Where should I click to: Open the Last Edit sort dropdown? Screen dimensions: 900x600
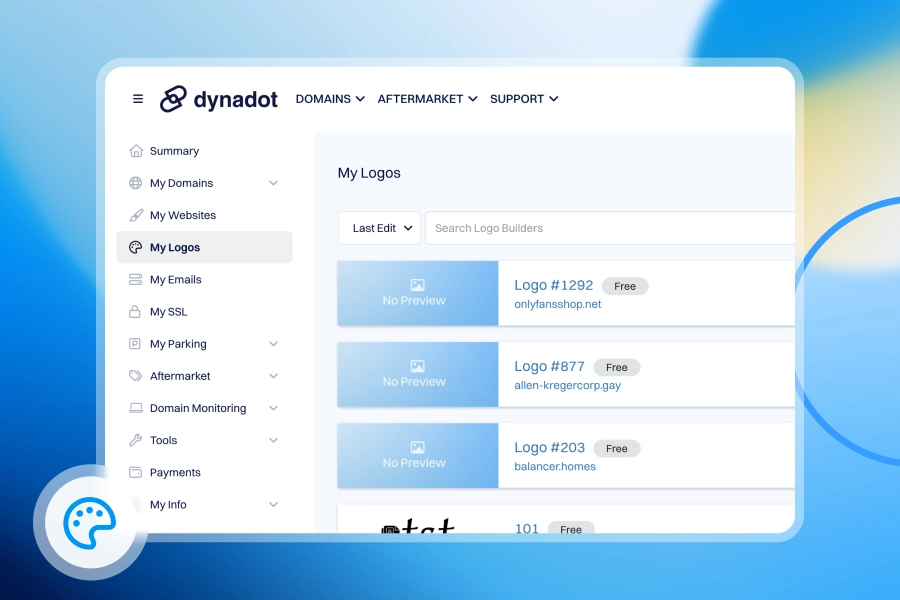click(x=379, y=228)
